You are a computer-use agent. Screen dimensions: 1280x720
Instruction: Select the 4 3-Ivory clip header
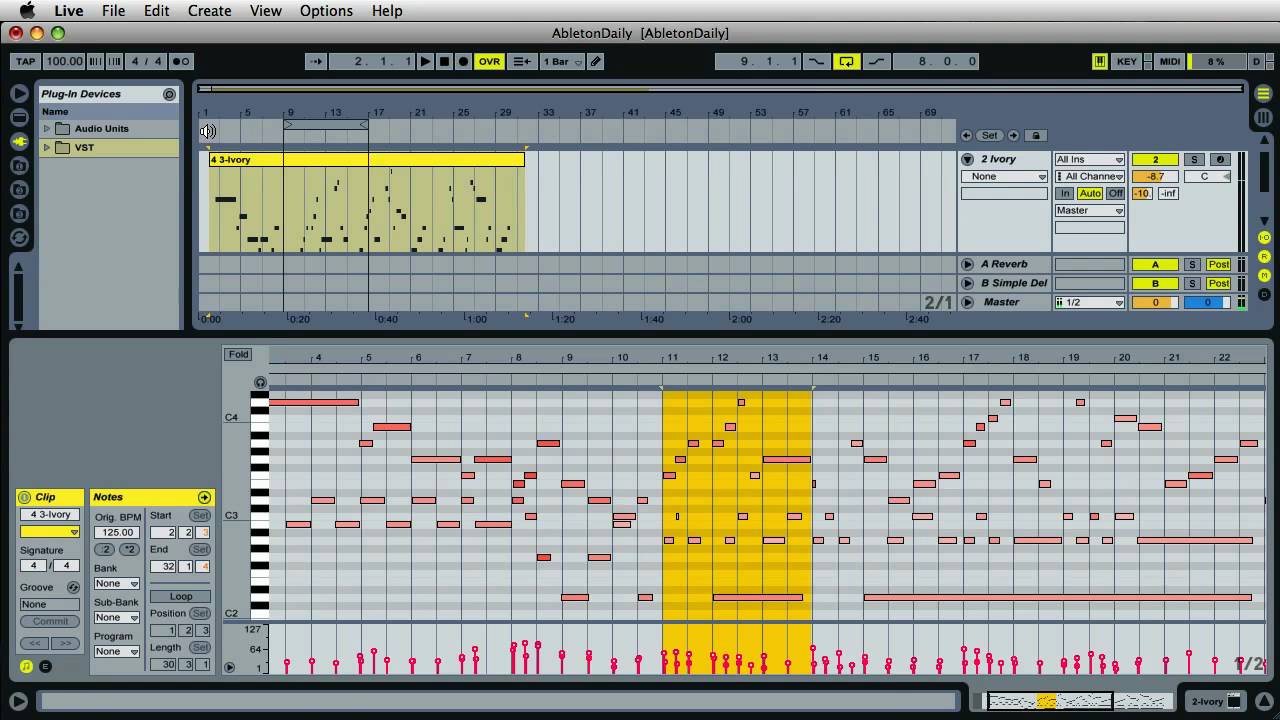(366, 160)
